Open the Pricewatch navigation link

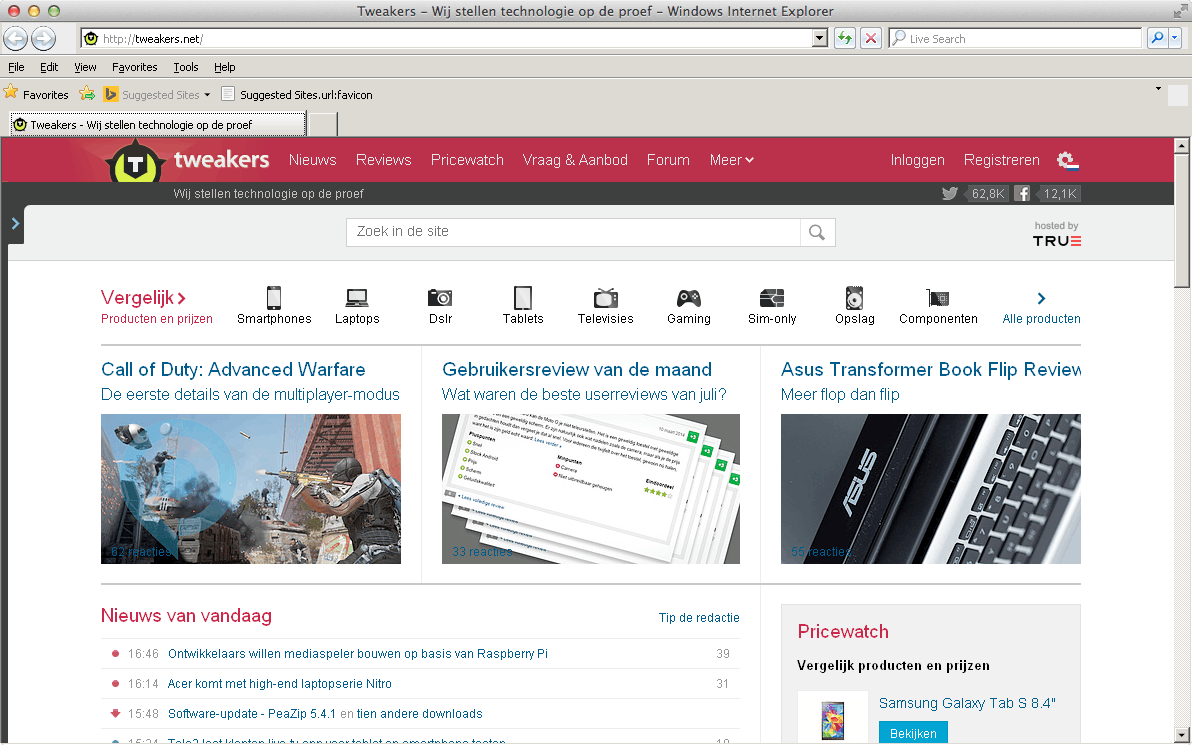pyautogui.click(x=468, y=160)
